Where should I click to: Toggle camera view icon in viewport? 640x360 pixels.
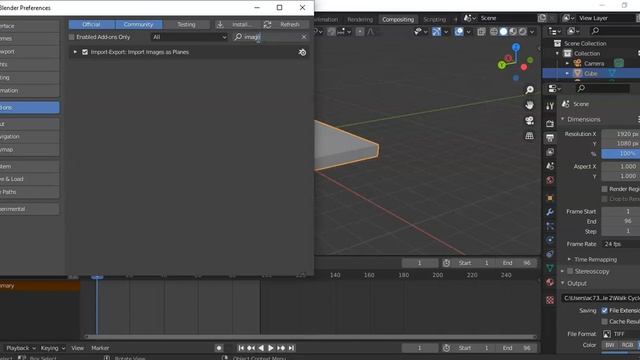pos(529,120)
